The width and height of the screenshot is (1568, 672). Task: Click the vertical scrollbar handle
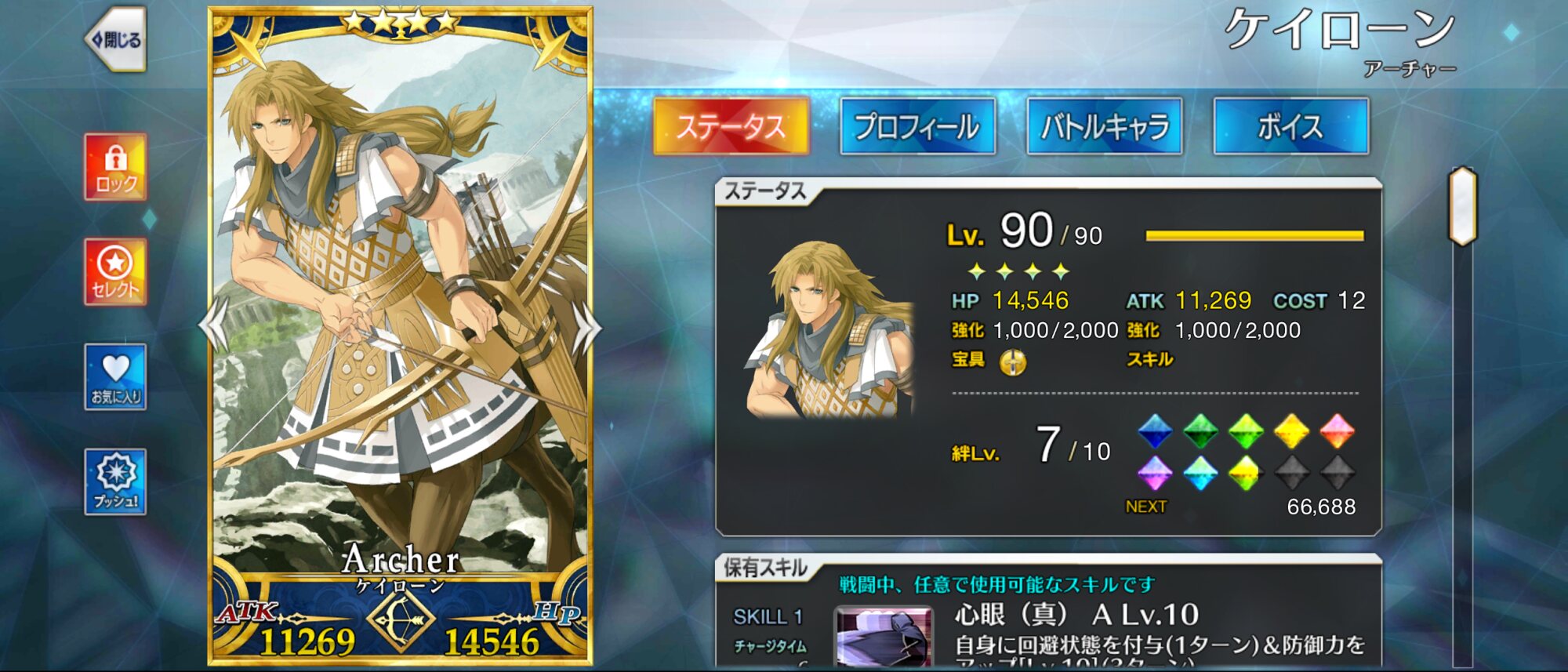(x=1463, y=206)
